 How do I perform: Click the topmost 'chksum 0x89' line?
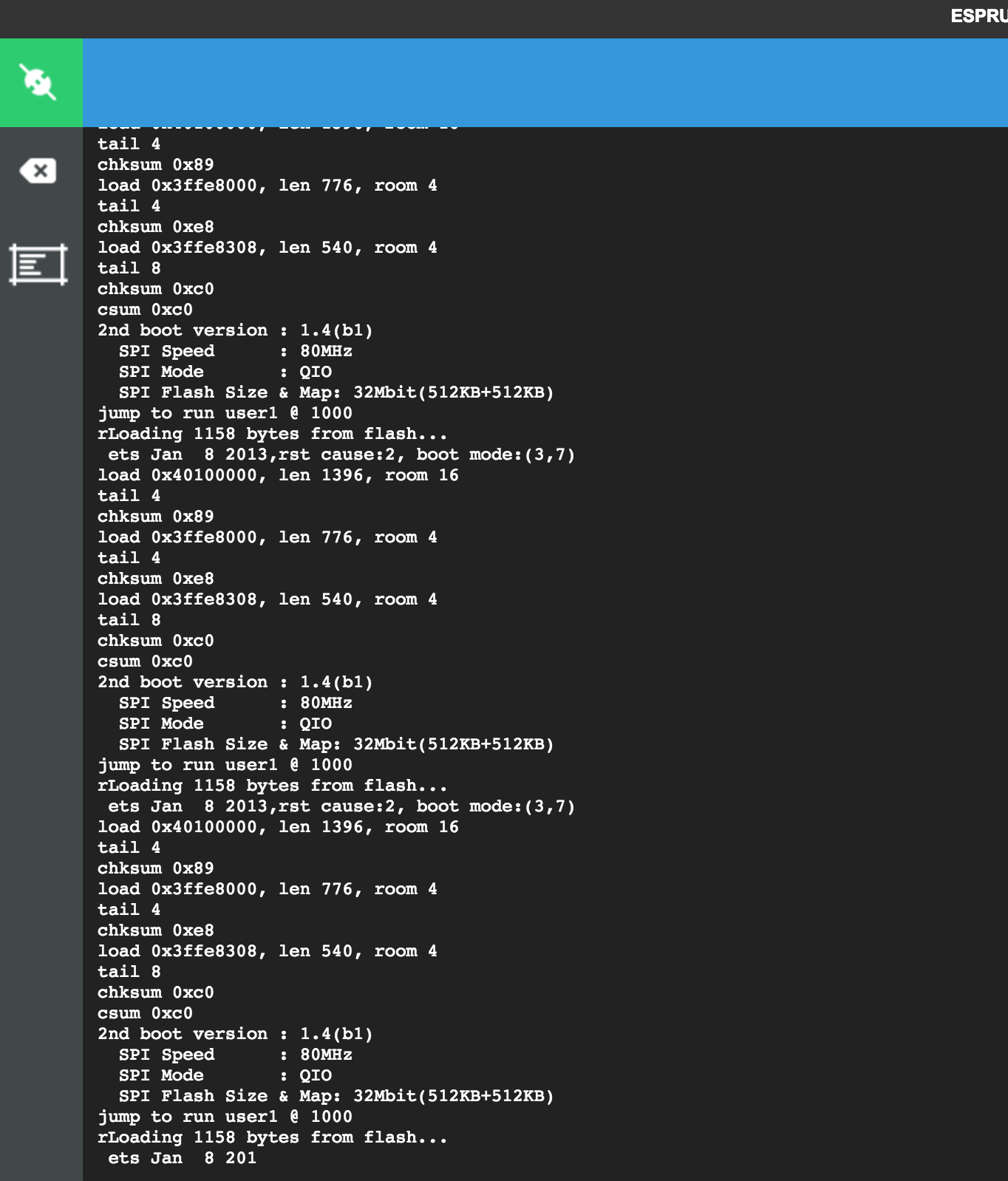[x=155, y=165]
